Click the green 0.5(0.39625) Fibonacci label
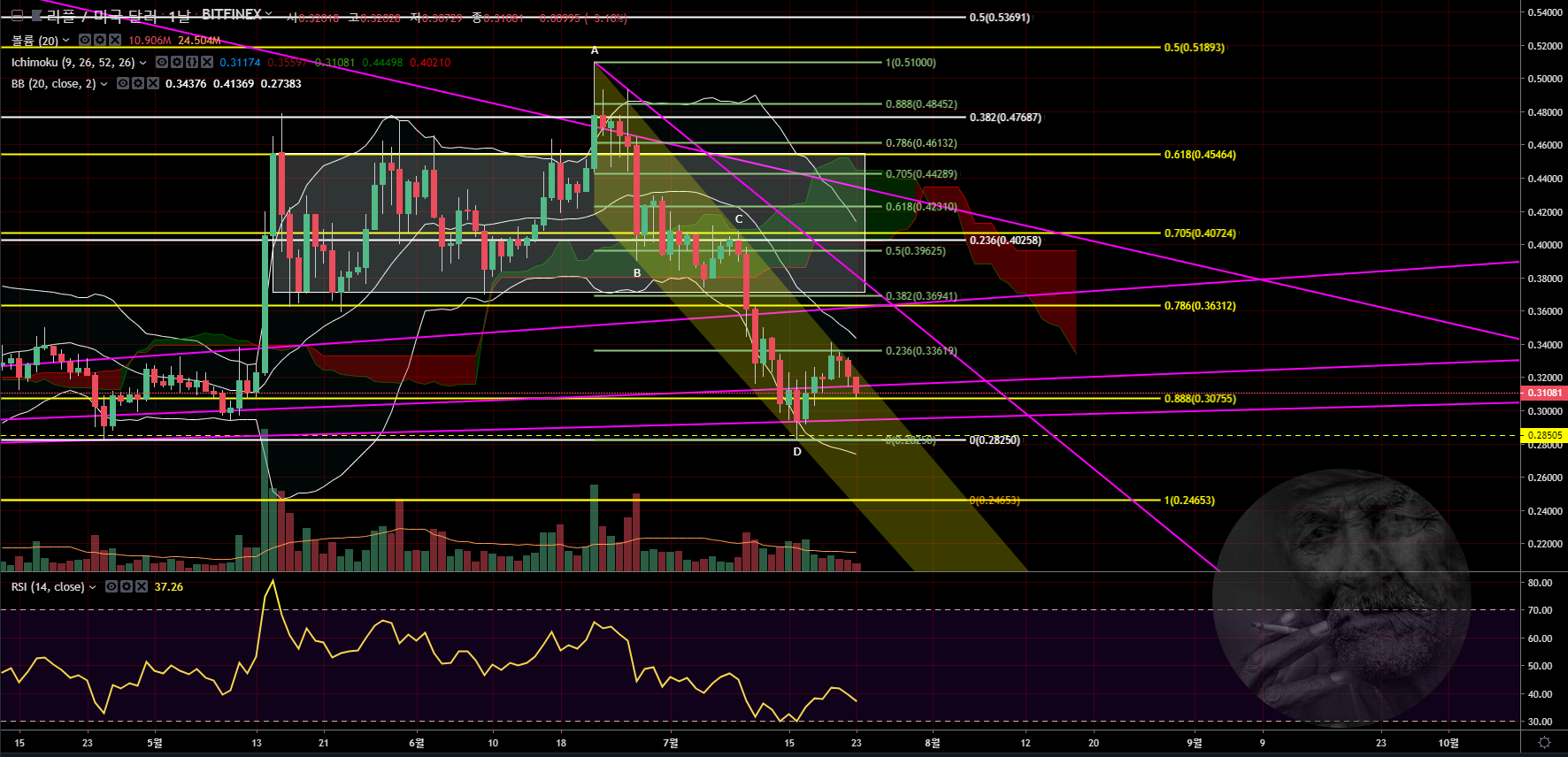The image size is (1568, 757). (x=915, y=251)
